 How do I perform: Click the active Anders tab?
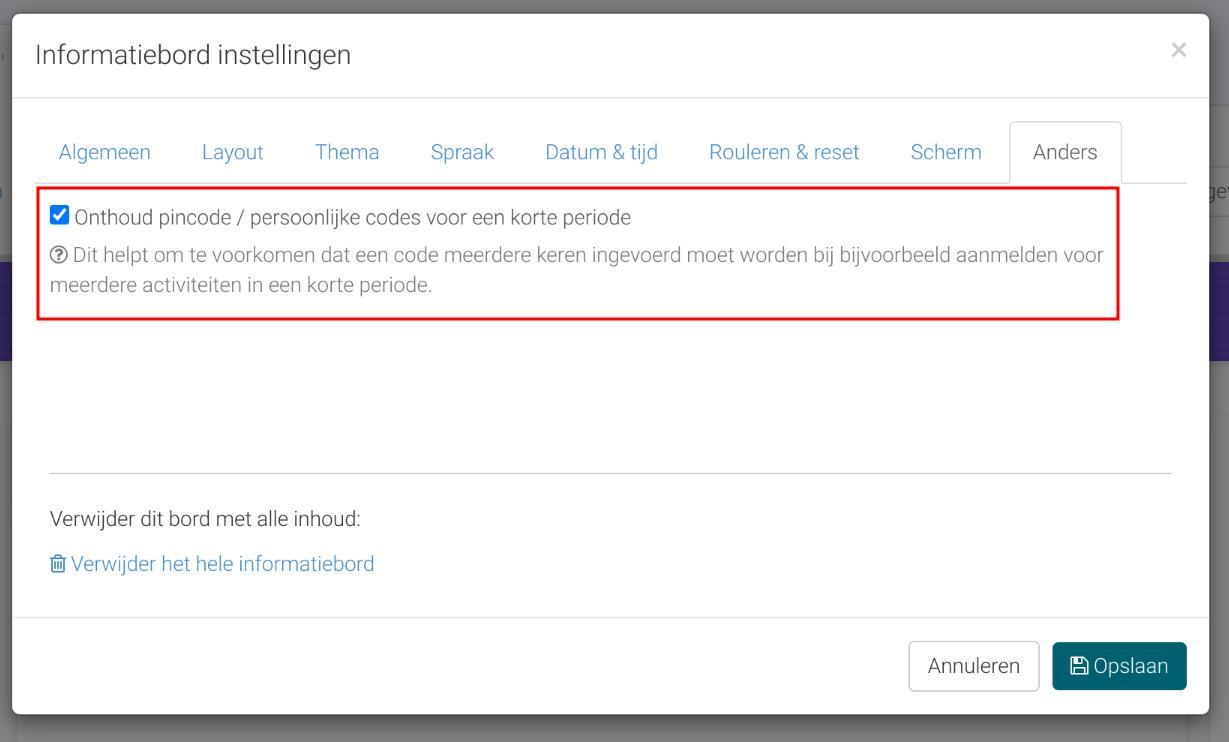click(1065, 152)
